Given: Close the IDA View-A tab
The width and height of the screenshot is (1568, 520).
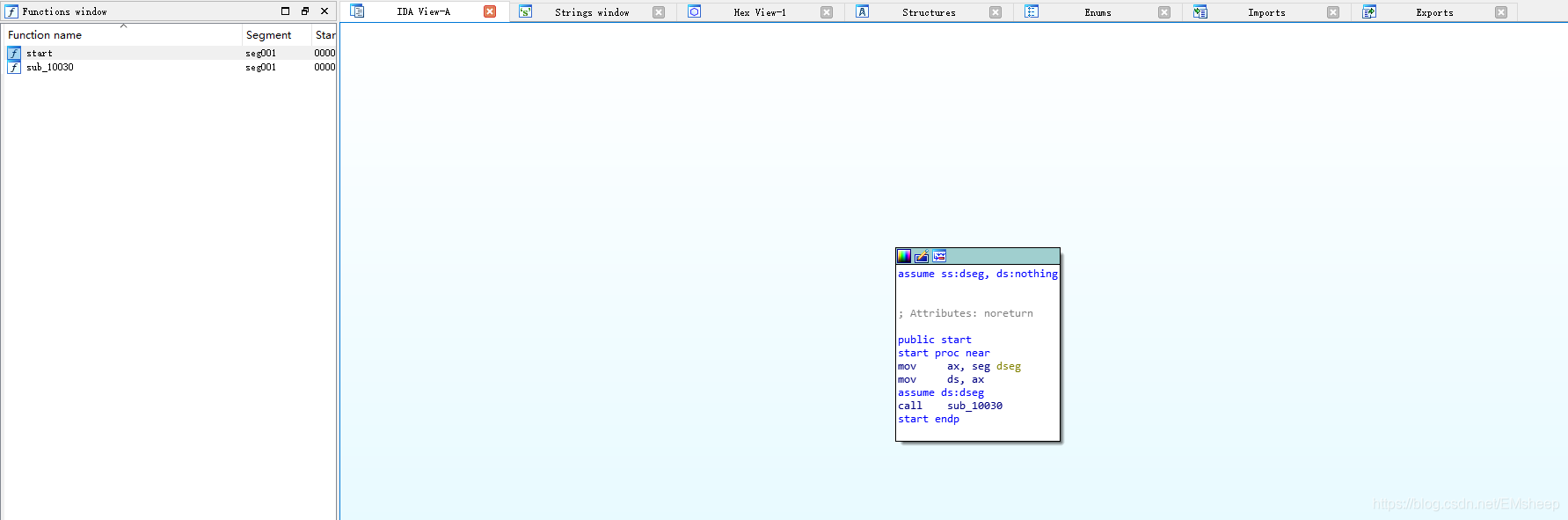Looking at the screenshot, I should 490,11.
